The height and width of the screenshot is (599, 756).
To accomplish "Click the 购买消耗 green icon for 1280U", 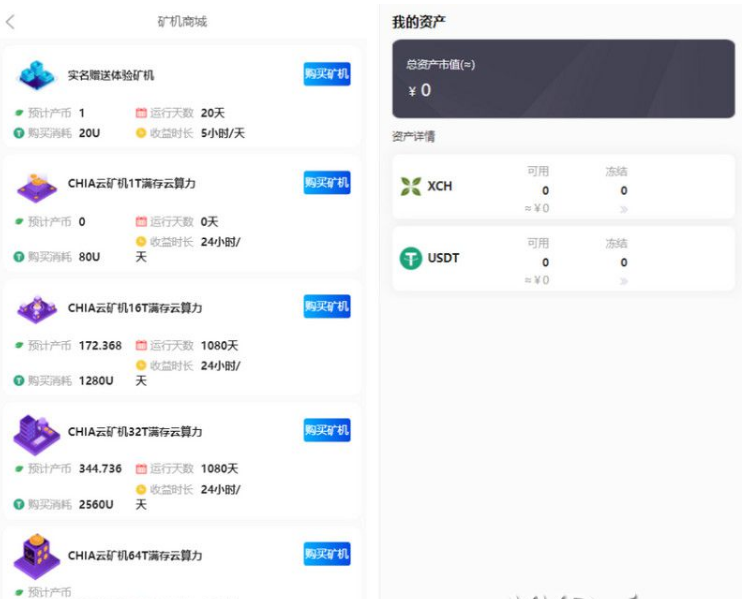I will coord(19,380).
